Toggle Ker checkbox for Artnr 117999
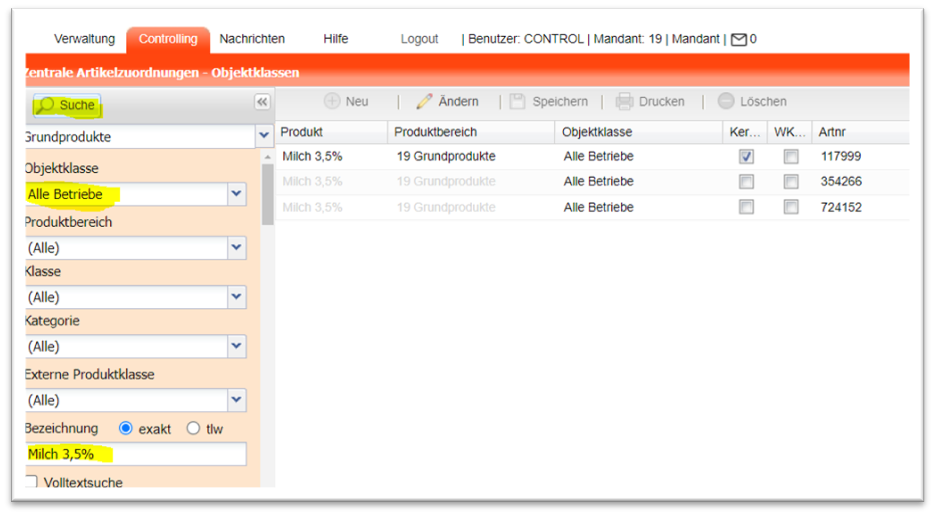This screenshot has height=516, width=935. pyautogui.click(x=746, y=157)
